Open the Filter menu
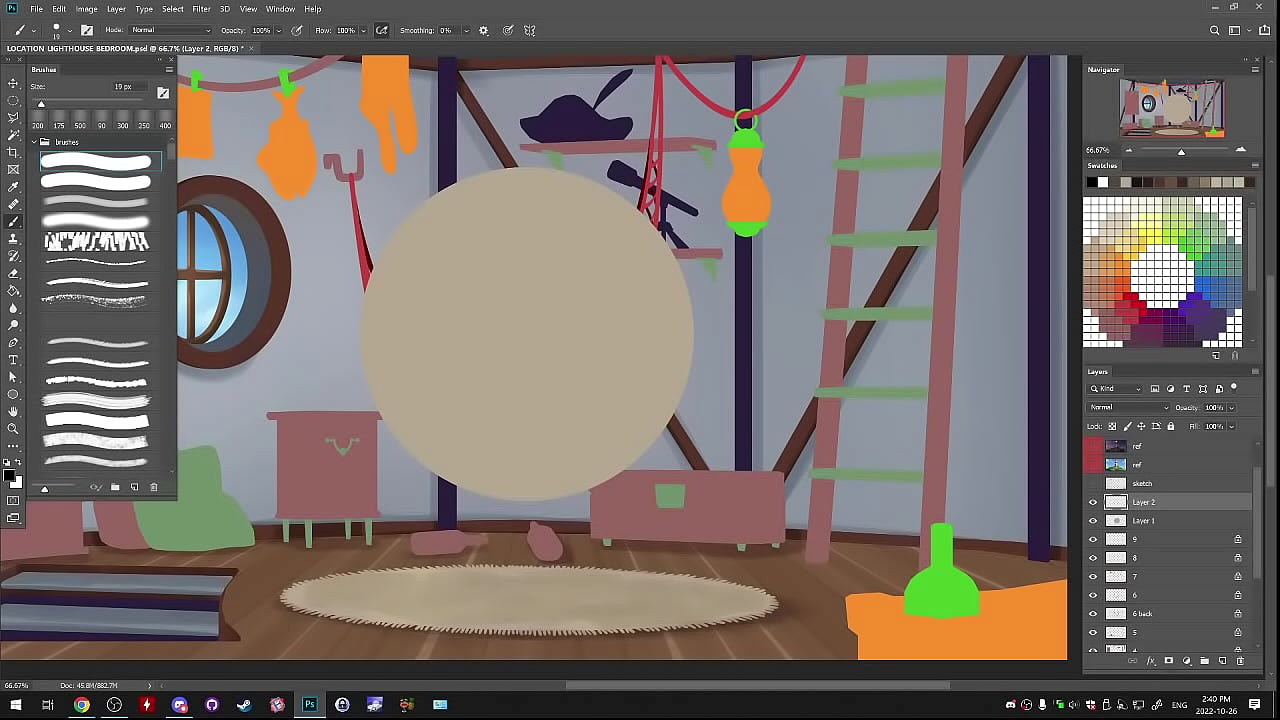The height and width of the screenshot is (720, 1280). click(x=201, y=9)
